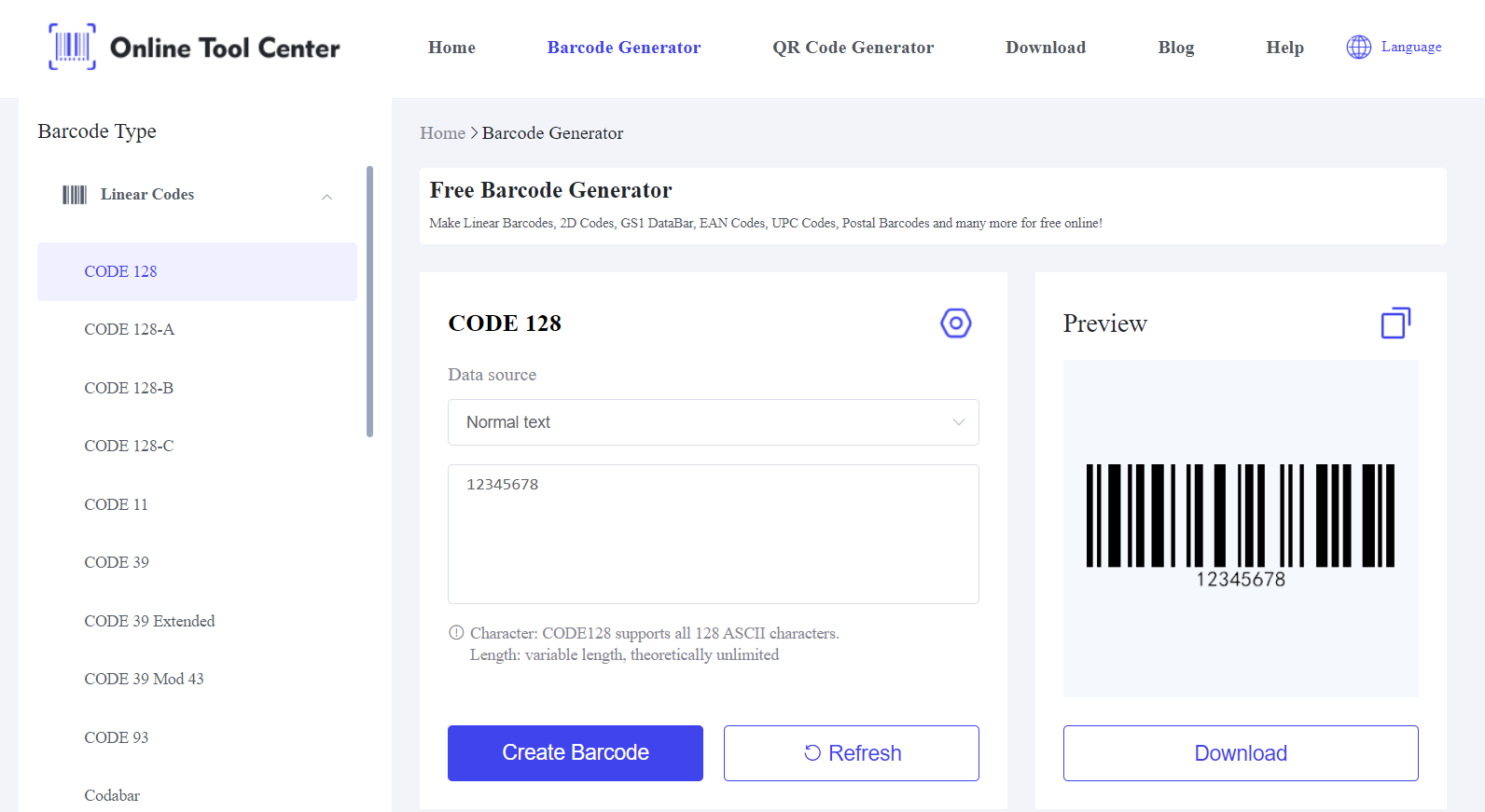Image resolution: width=1485 pixels, height=812 pixels.
Task: Click the generated barcode preview image
Action: click(x=1241, y=527)
